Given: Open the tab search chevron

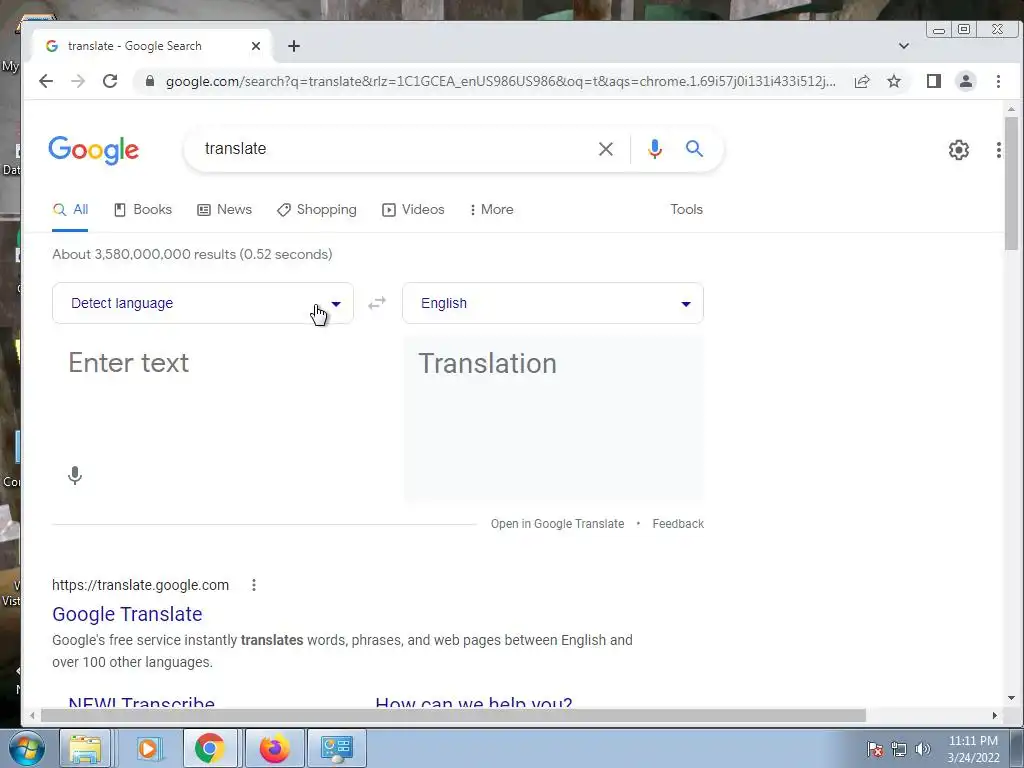Looking at the screenshot, I should tap(904, 46).
